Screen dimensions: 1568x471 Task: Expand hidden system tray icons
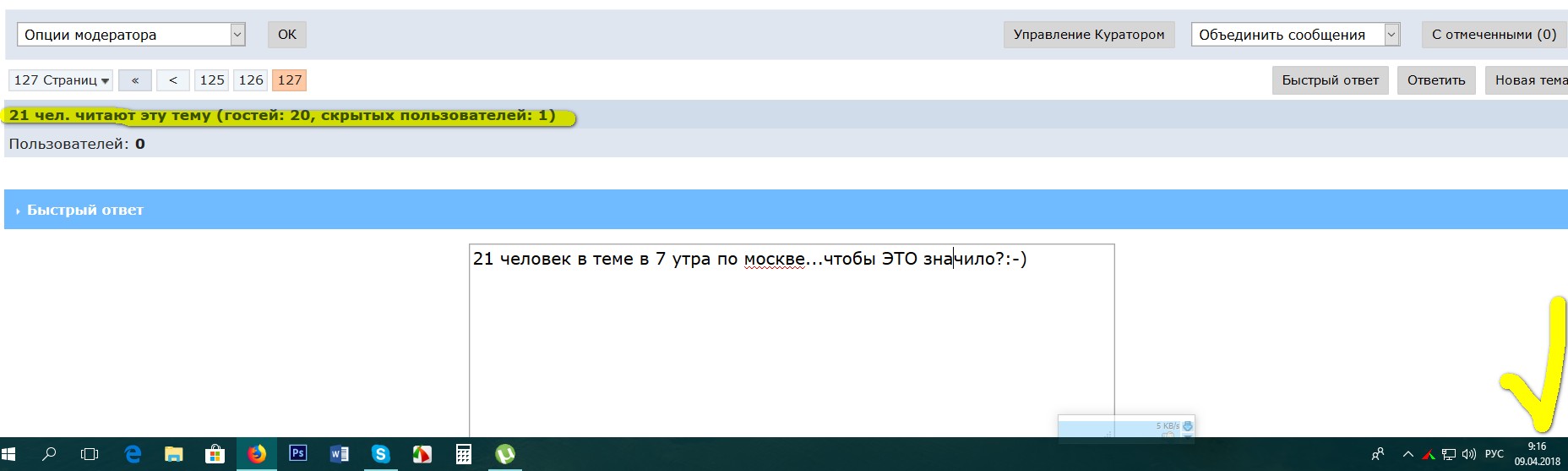1407,454
